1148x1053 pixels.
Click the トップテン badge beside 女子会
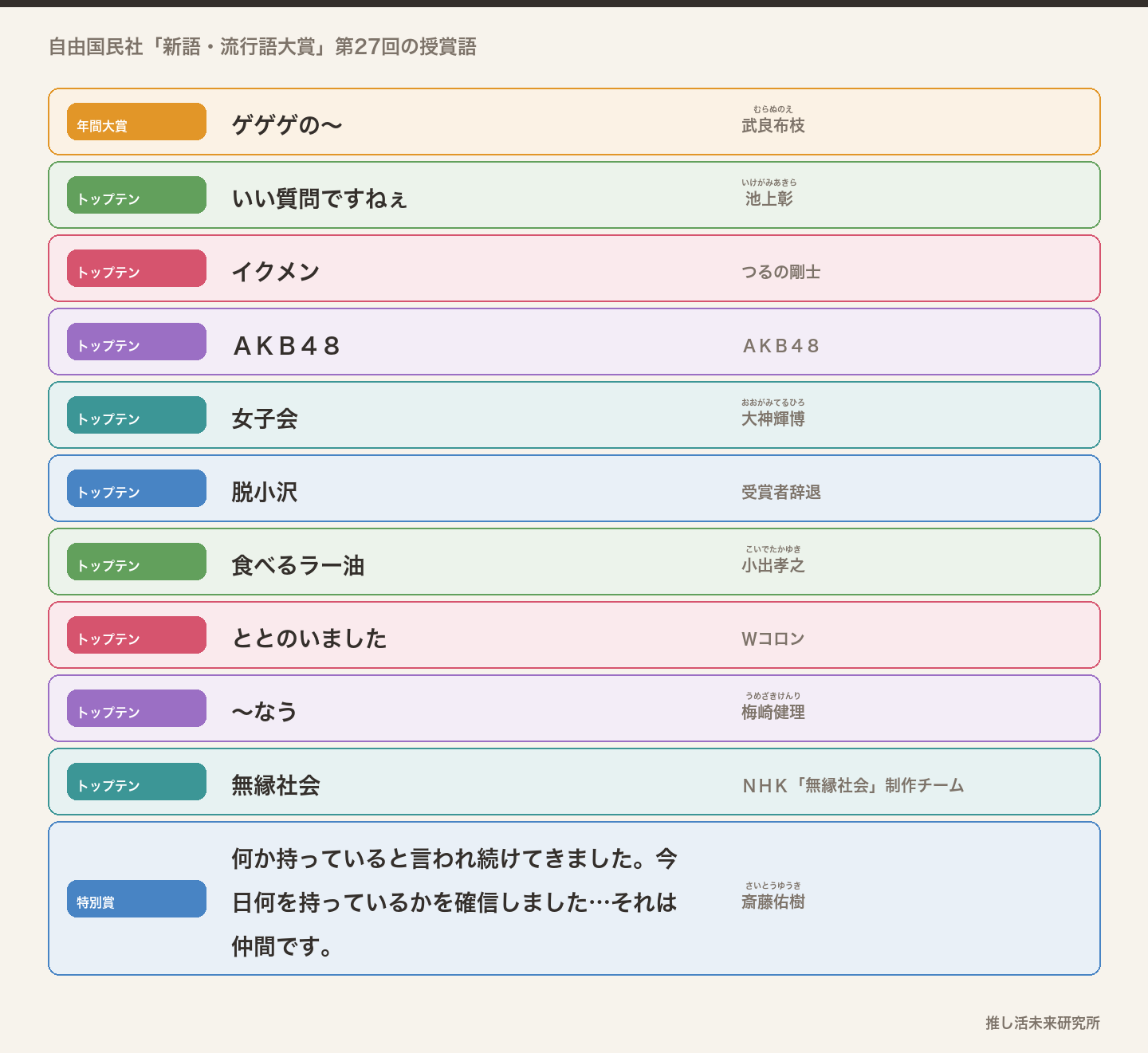click(x=136, y=415)
